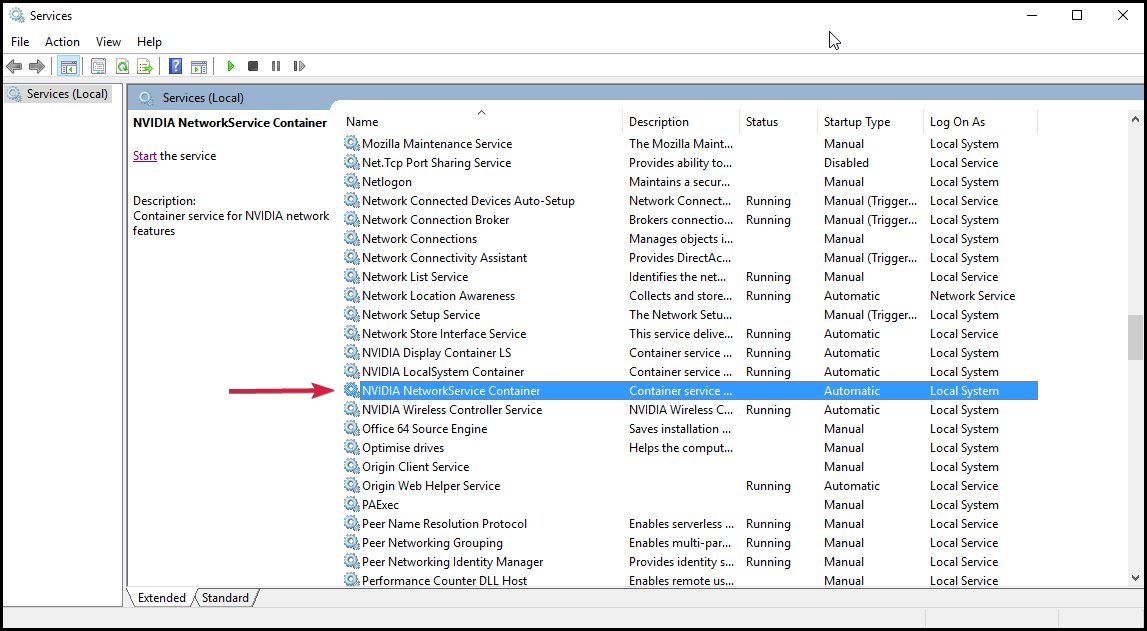Open the View menu

pos(108,42)
